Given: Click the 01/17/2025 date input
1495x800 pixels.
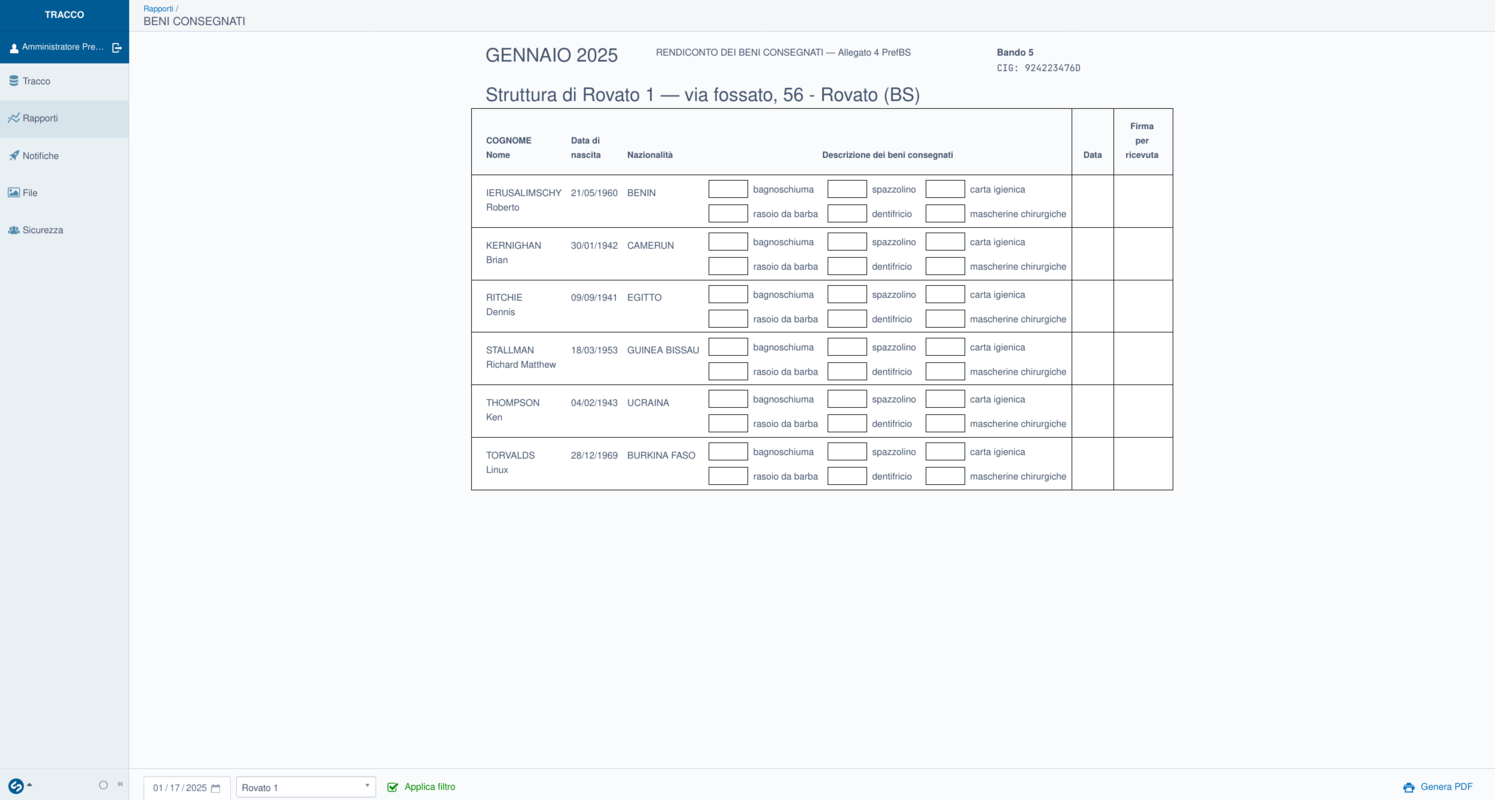Looking at the screenshot, I should coord(187,788).
